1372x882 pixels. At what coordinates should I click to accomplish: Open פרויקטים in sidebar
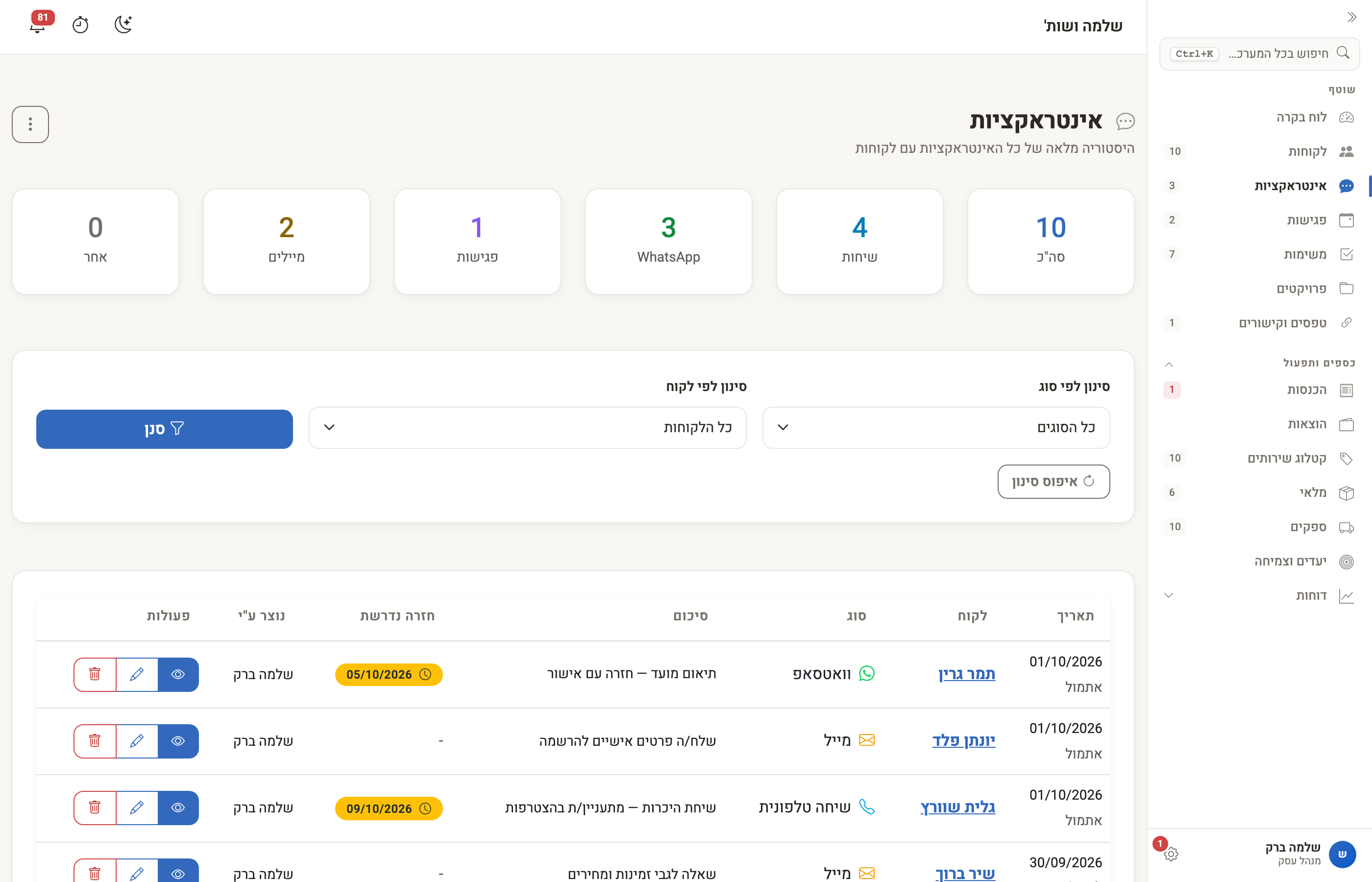(x=1259, y=289)
